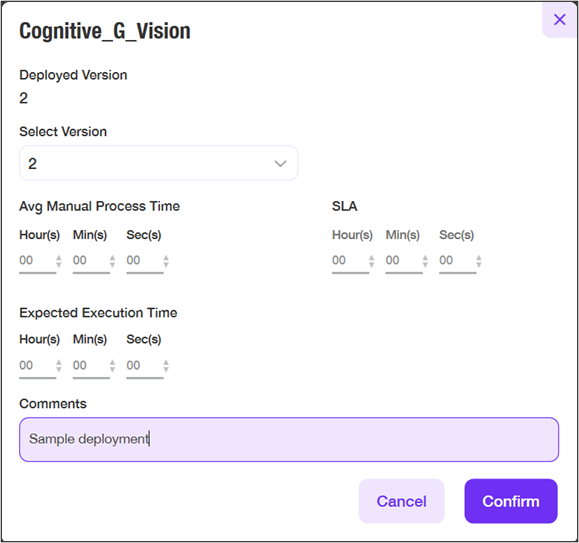
Task: Open the Select Version dropdown
Action: coord(158,163)
